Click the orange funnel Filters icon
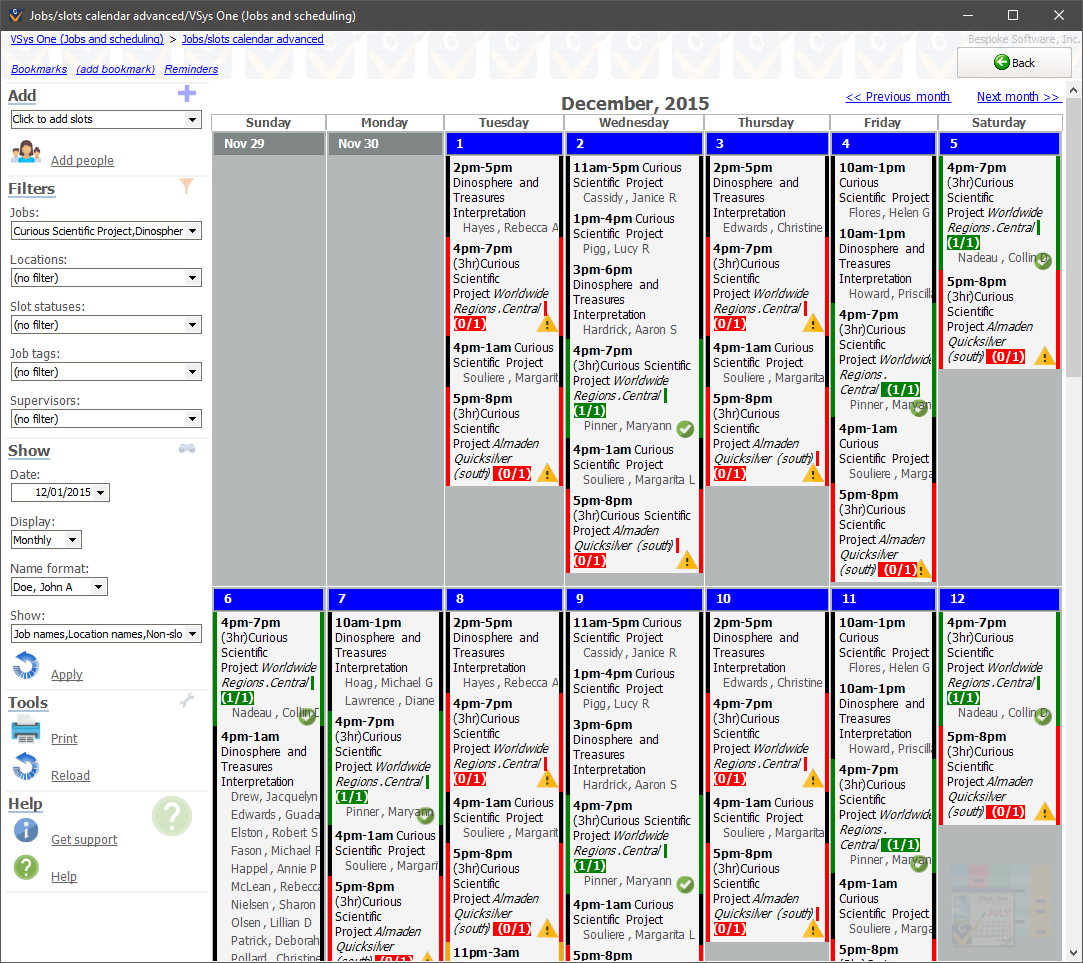Image resolution: width=1083 pixels, height=963 pixels. point(186,185)
